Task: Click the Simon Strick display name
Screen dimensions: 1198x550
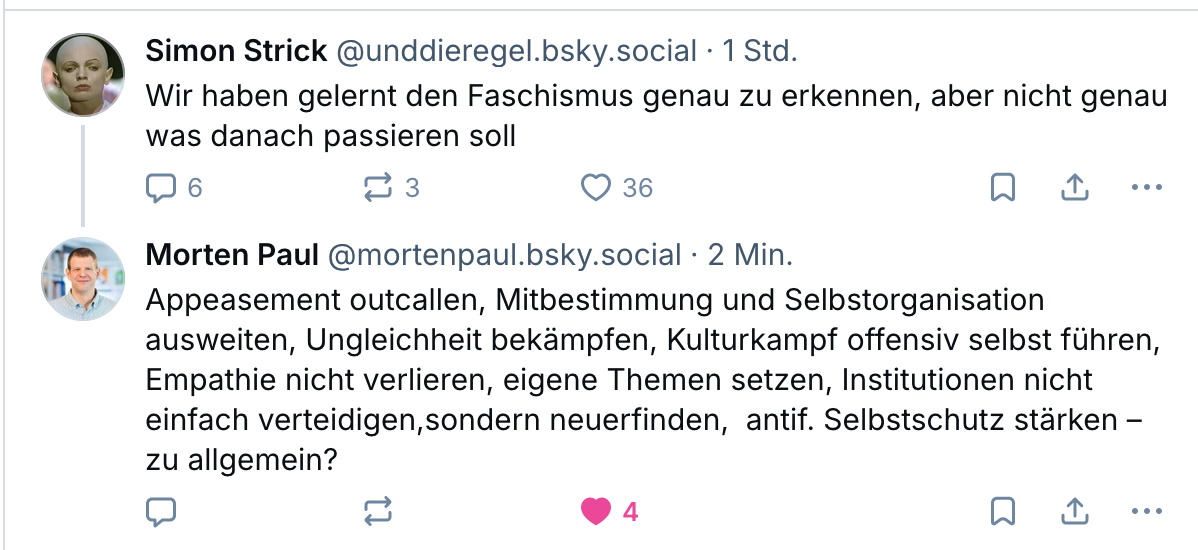Action: tap(234, 51)
